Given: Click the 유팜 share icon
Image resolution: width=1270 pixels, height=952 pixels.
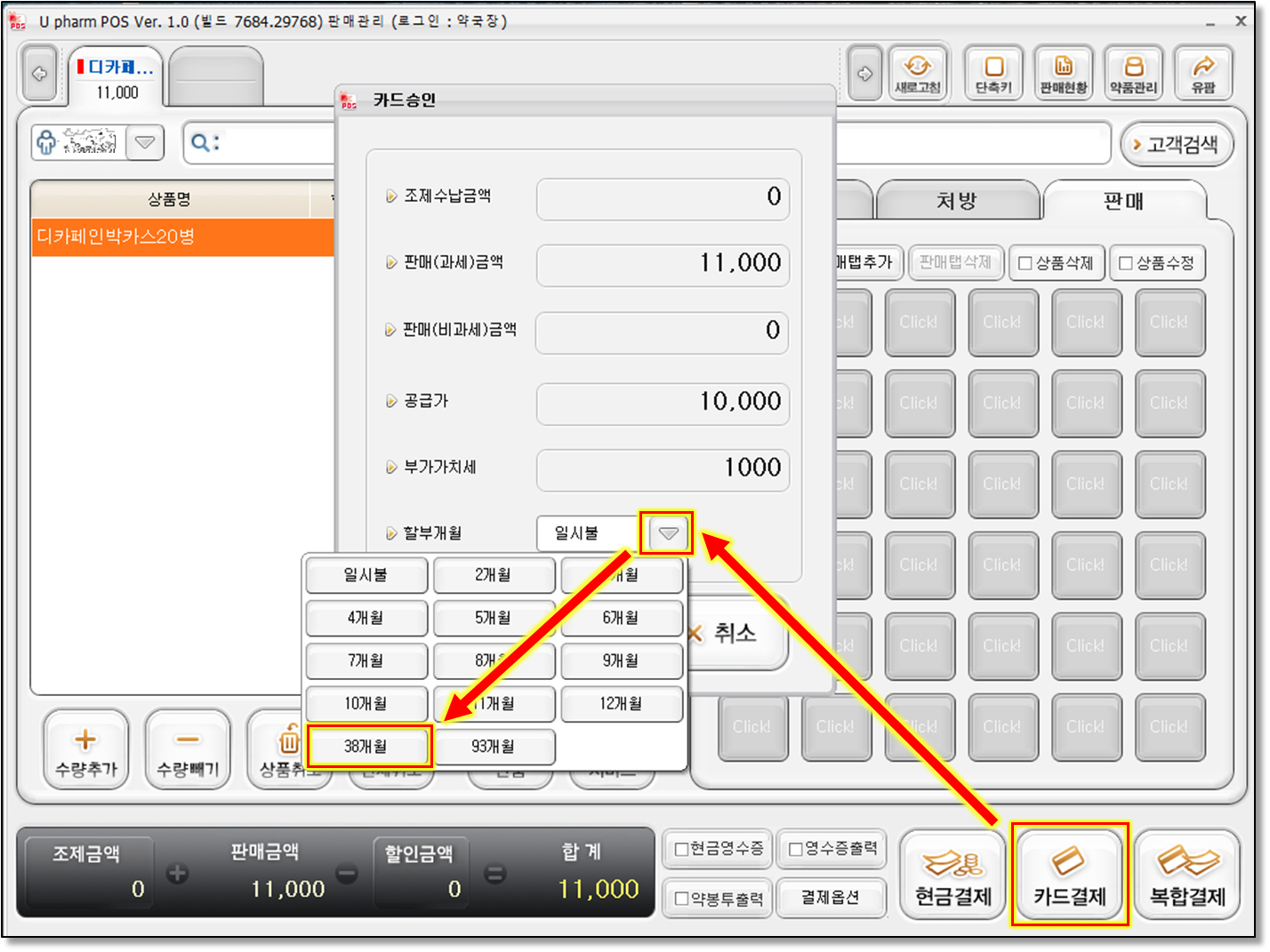Looking at the screenshot, I should point(1203,73).
